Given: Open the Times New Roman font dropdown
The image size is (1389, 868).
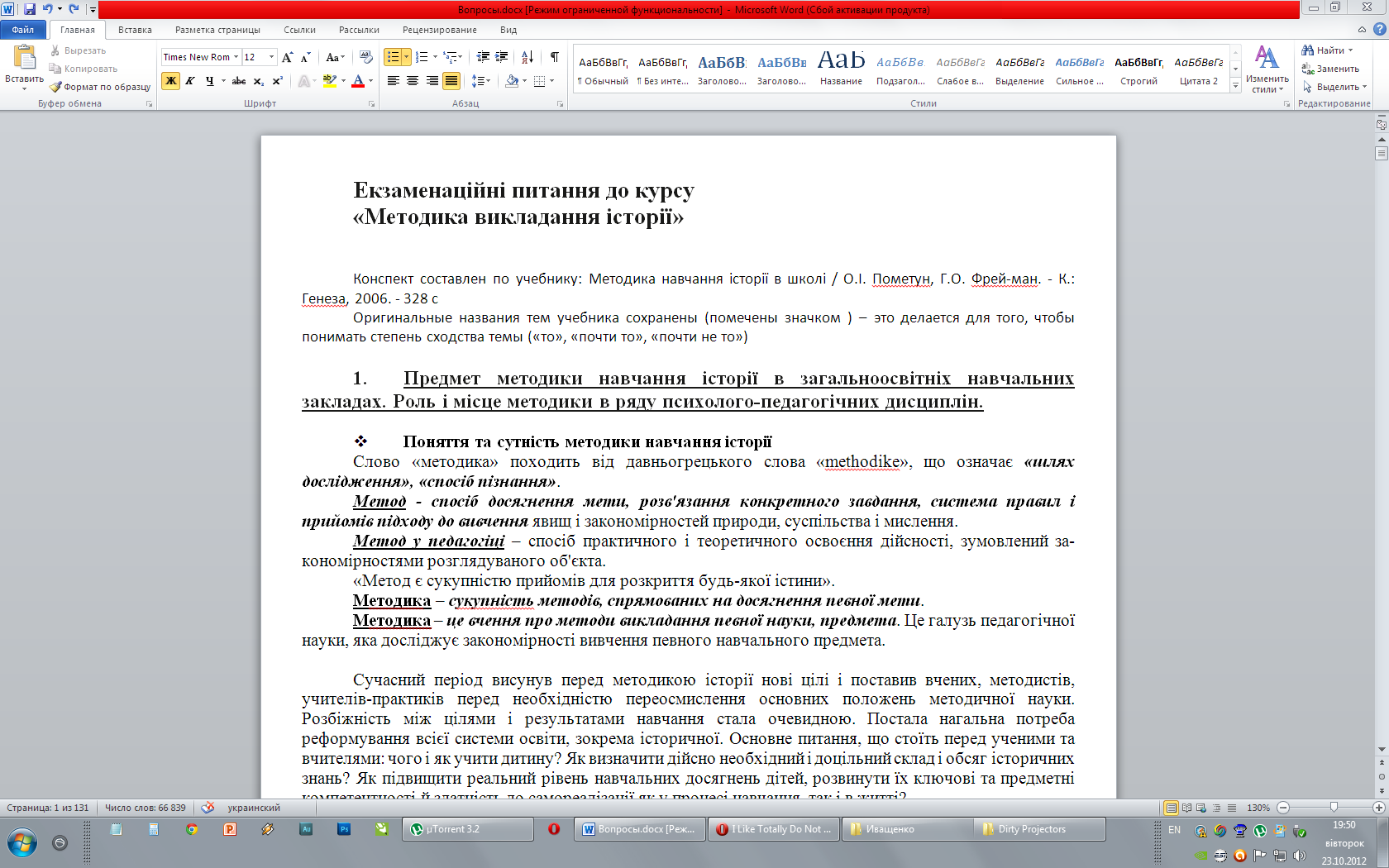Looking at the screenshot, I should pyautogui.click(x=236, y=57).
